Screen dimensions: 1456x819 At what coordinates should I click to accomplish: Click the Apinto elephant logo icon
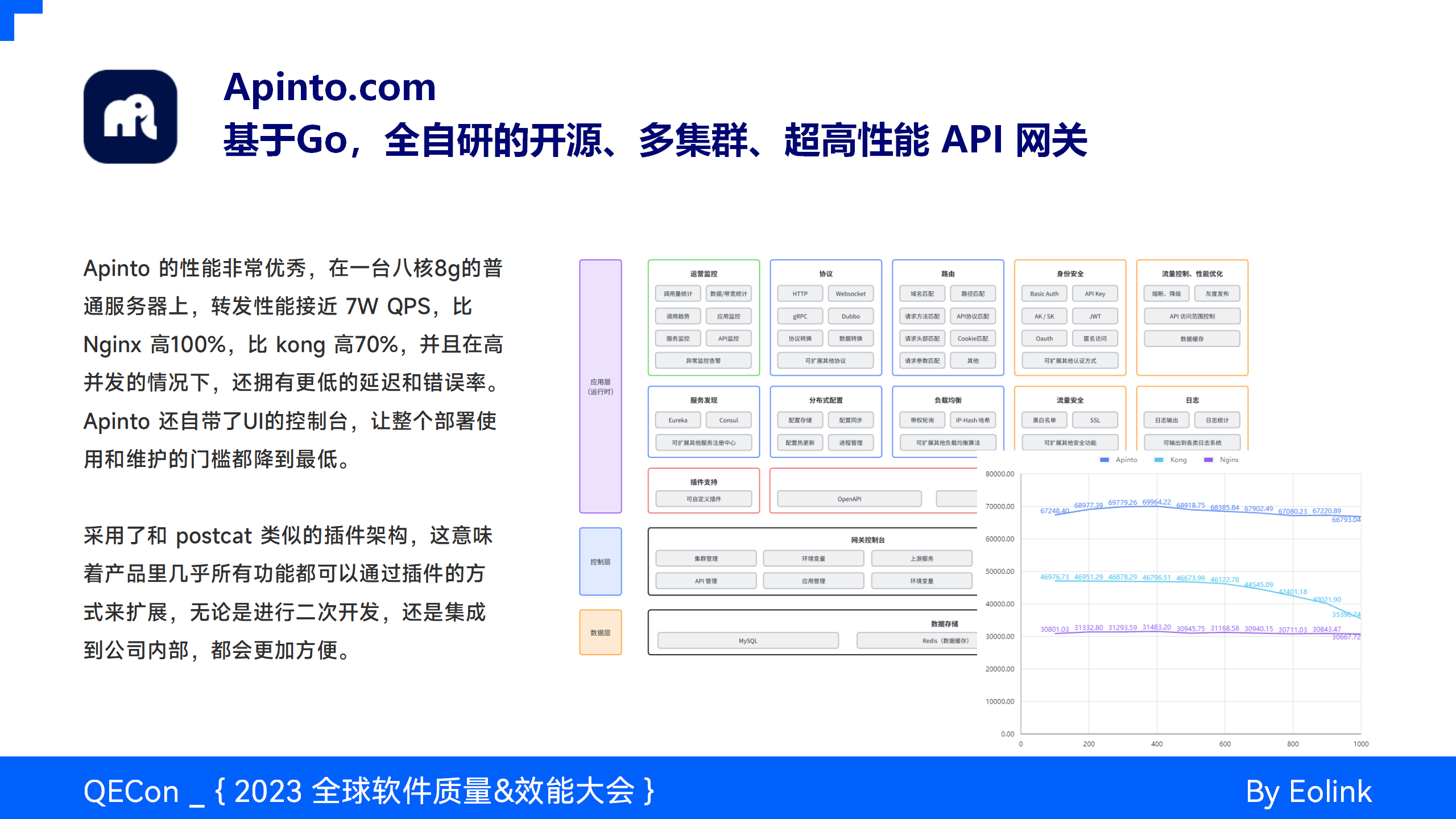coord(130,117)
